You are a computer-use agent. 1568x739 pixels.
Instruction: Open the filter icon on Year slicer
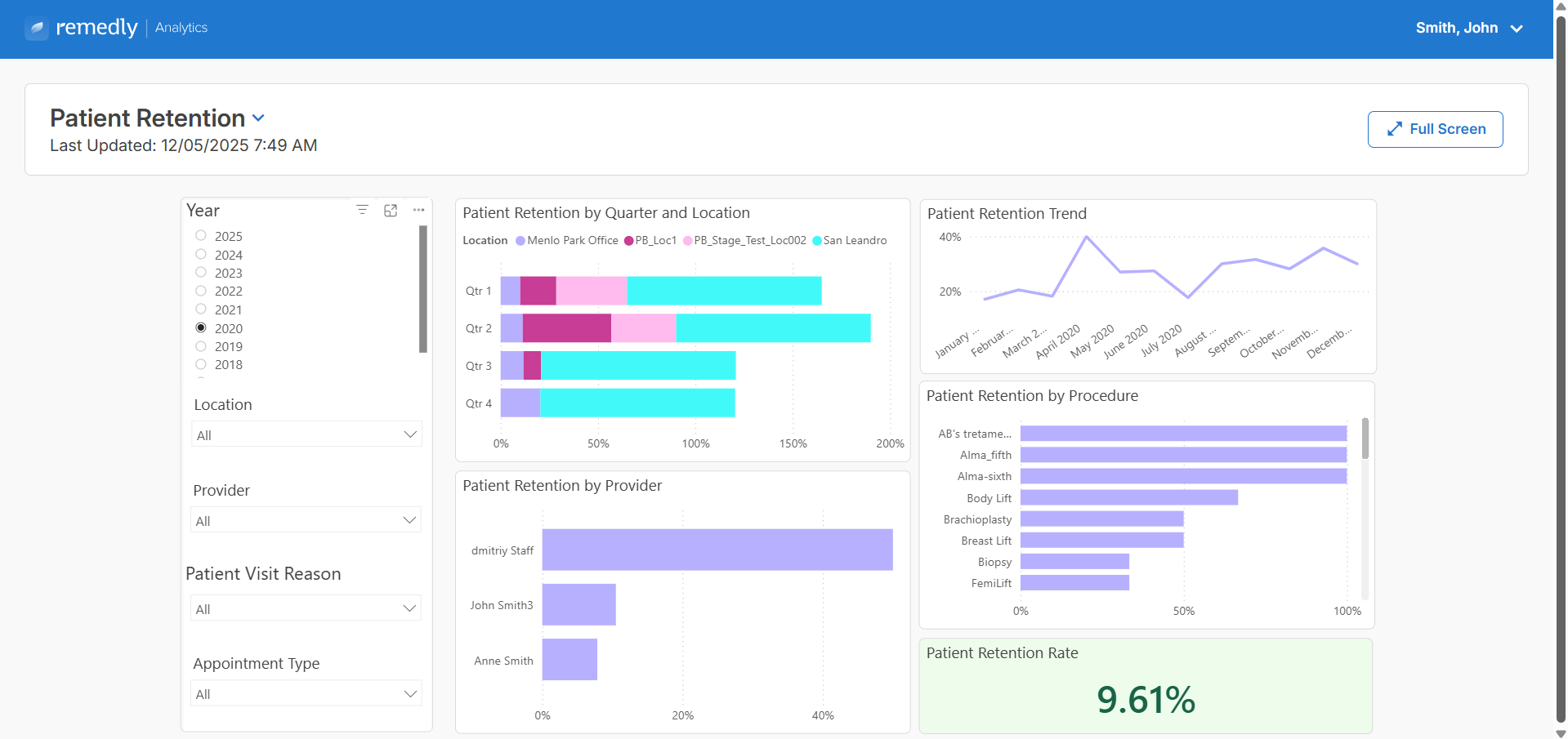[362, 210]
